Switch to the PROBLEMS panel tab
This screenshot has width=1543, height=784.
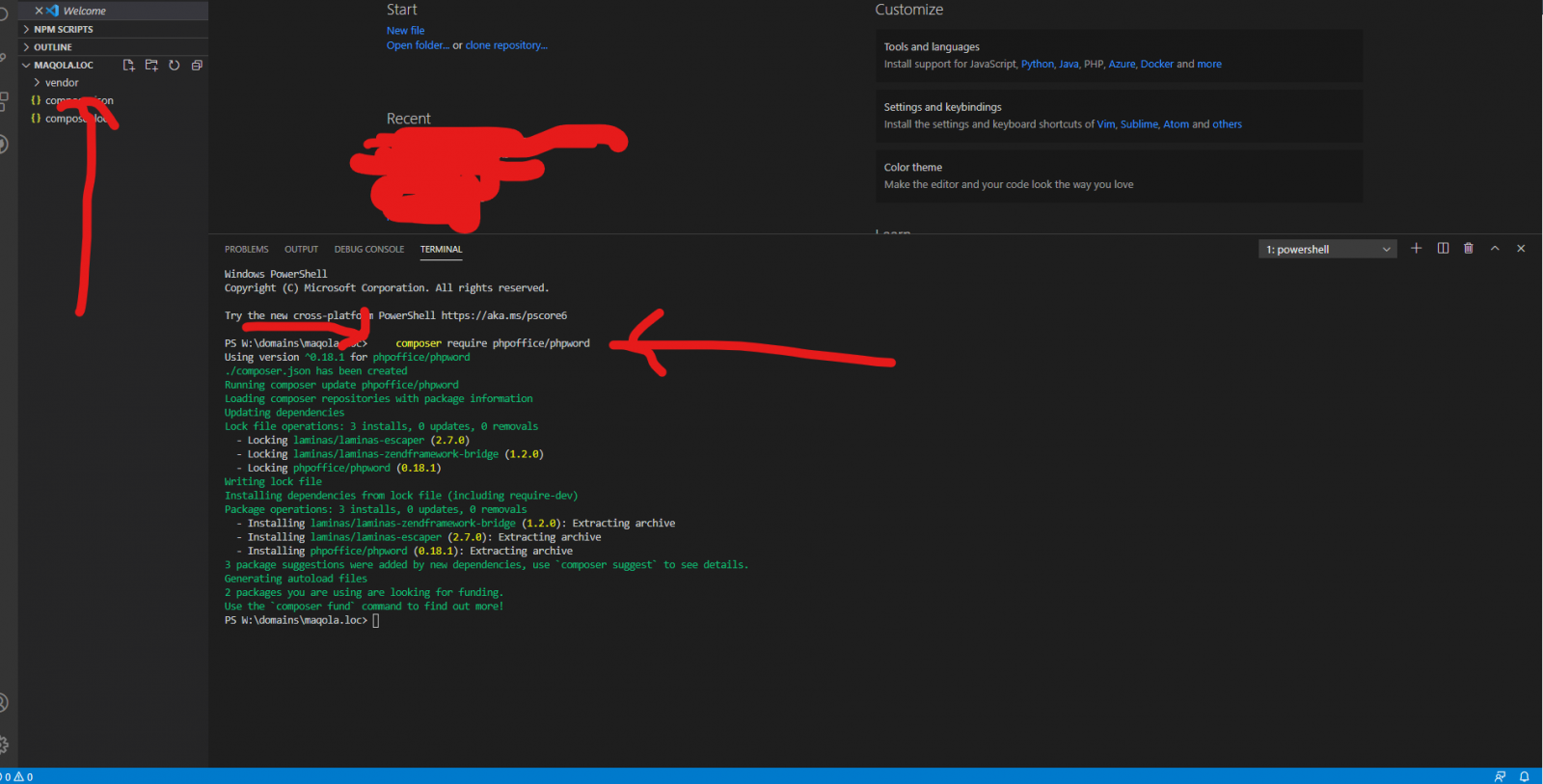(x=247, y=250)
